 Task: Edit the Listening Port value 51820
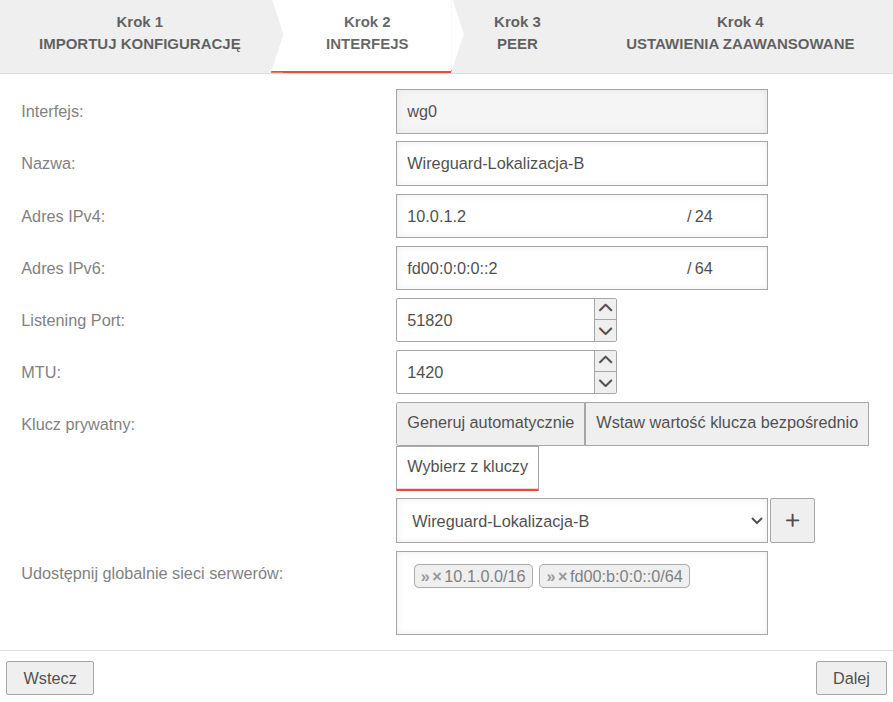coord(495,320)
